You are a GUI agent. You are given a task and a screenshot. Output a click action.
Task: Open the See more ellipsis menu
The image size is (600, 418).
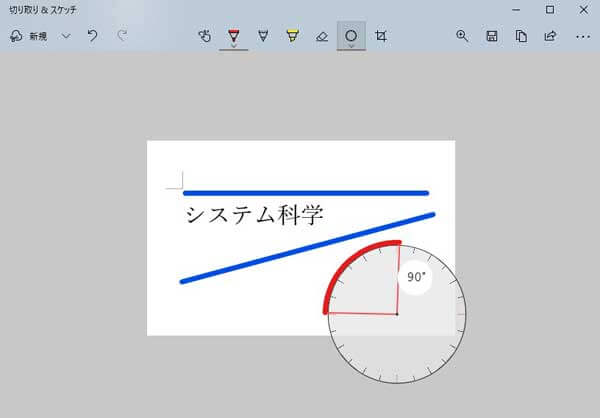583,37
